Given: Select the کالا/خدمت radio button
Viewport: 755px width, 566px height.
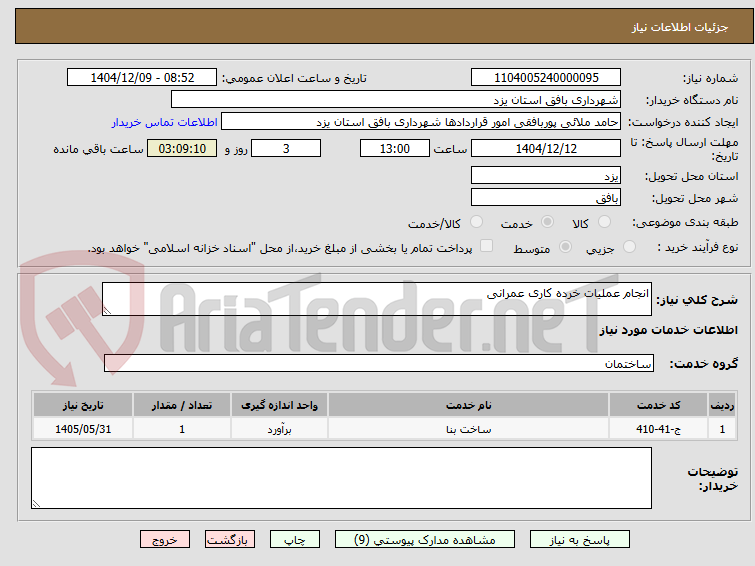Looking at the screenshot, I should click(x=476, y=222).
